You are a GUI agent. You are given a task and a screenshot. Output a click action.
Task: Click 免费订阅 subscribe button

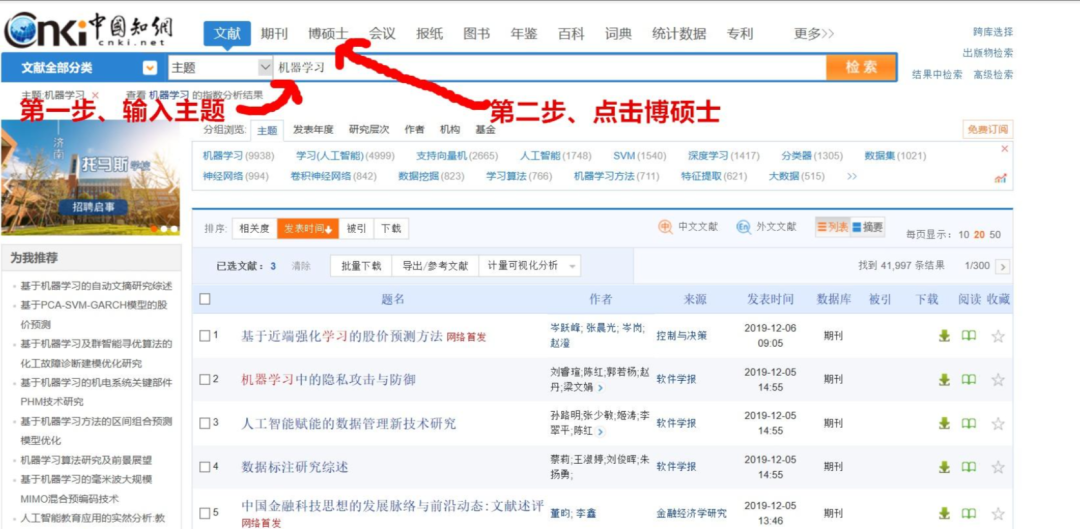988,129
